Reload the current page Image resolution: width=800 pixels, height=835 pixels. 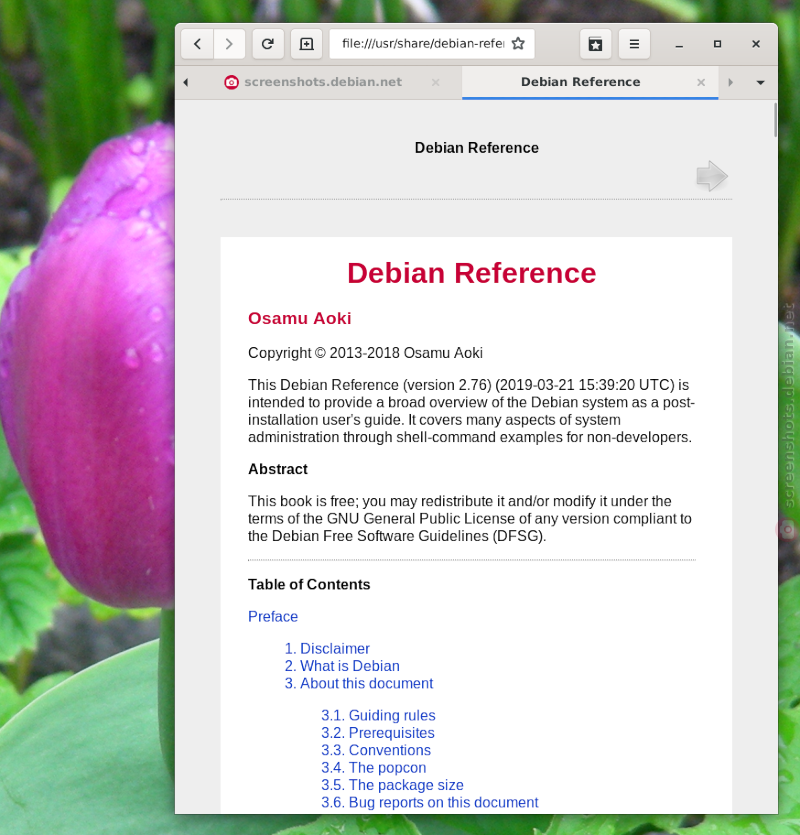267,44
